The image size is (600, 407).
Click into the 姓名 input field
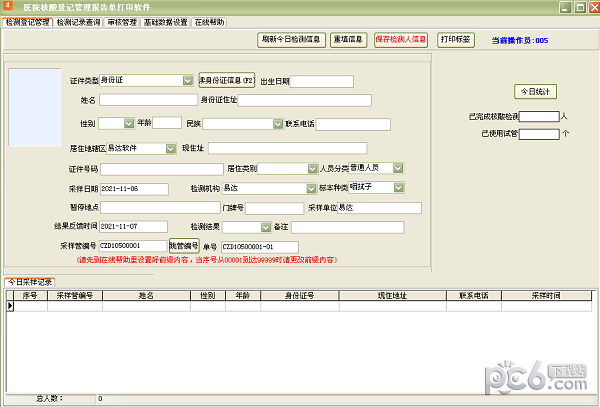[147, 100]
